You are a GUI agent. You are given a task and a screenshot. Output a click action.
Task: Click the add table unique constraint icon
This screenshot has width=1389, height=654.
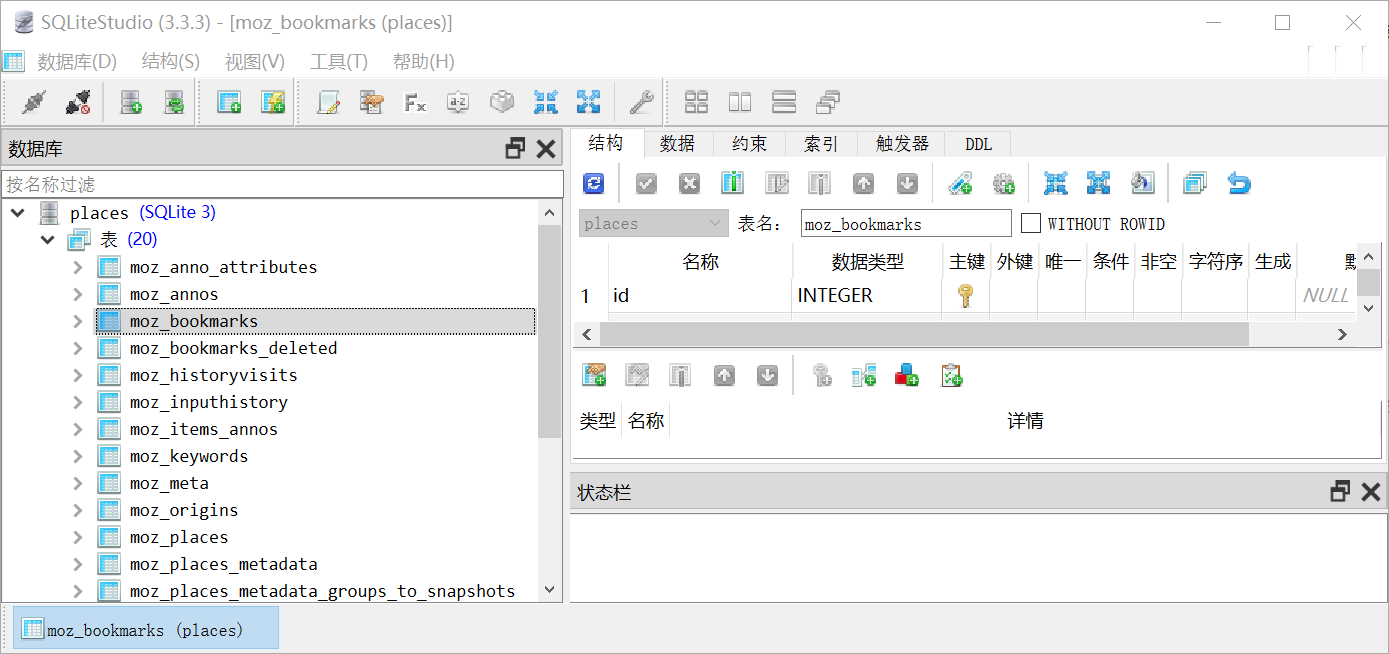[x=907, y=376]
